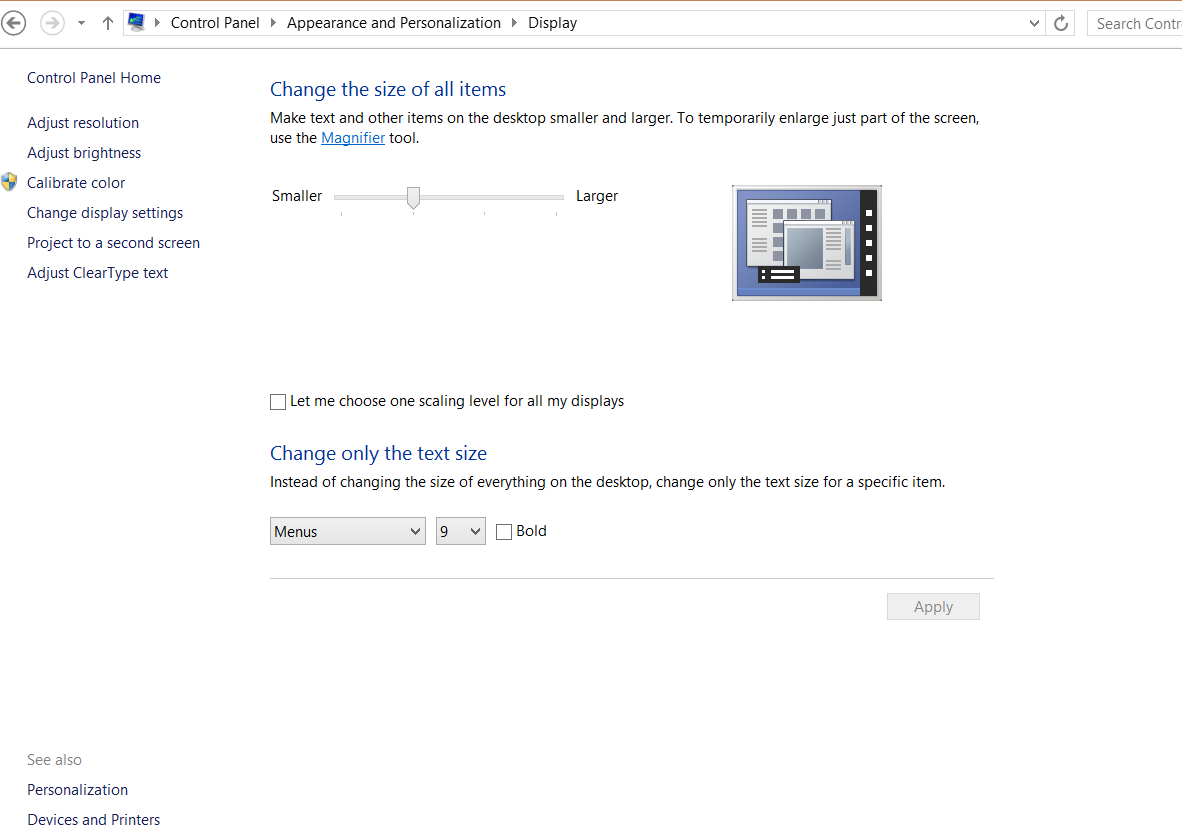Screen dimensions: 1182x840
Task: Select Control Panel breadcrumb in address bar
Action: tap(215, 23)
